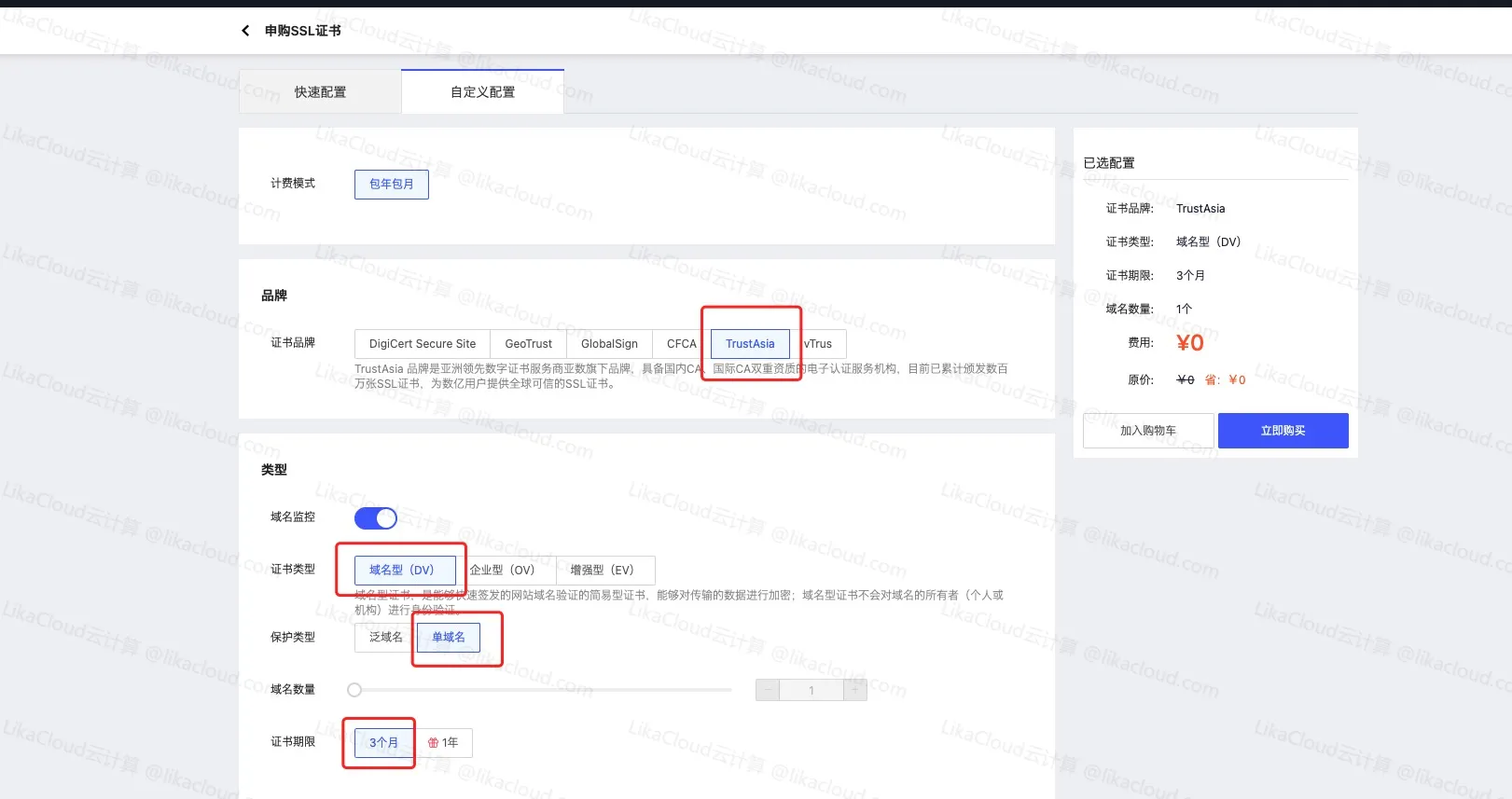Click the back arrow beside 申购SSL证书
1512x799 pixels.
pyautogui.click(x=245, y=31)
